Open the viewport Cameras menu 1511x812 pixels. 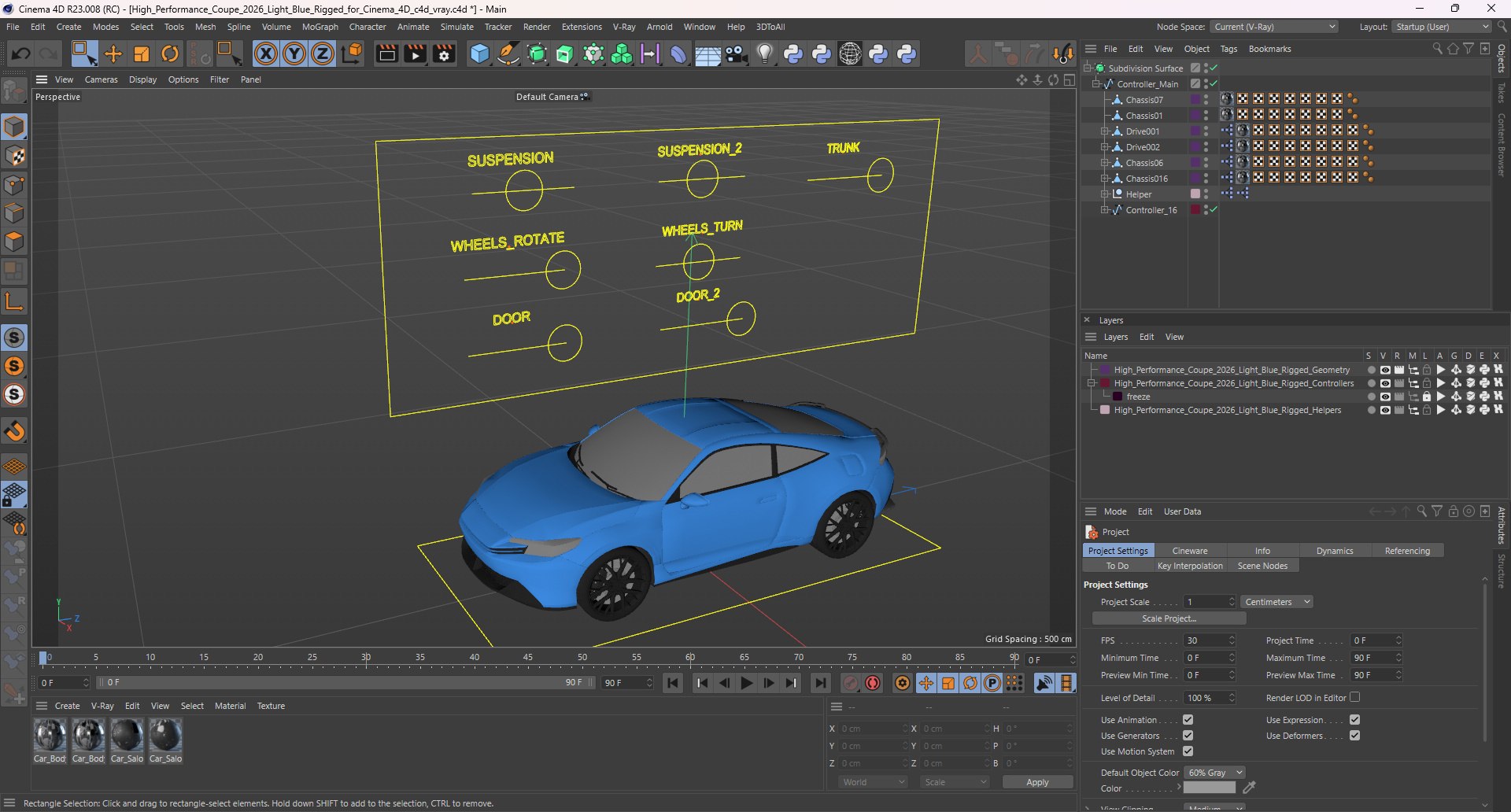pyautogui.click(x=101, y=79)
